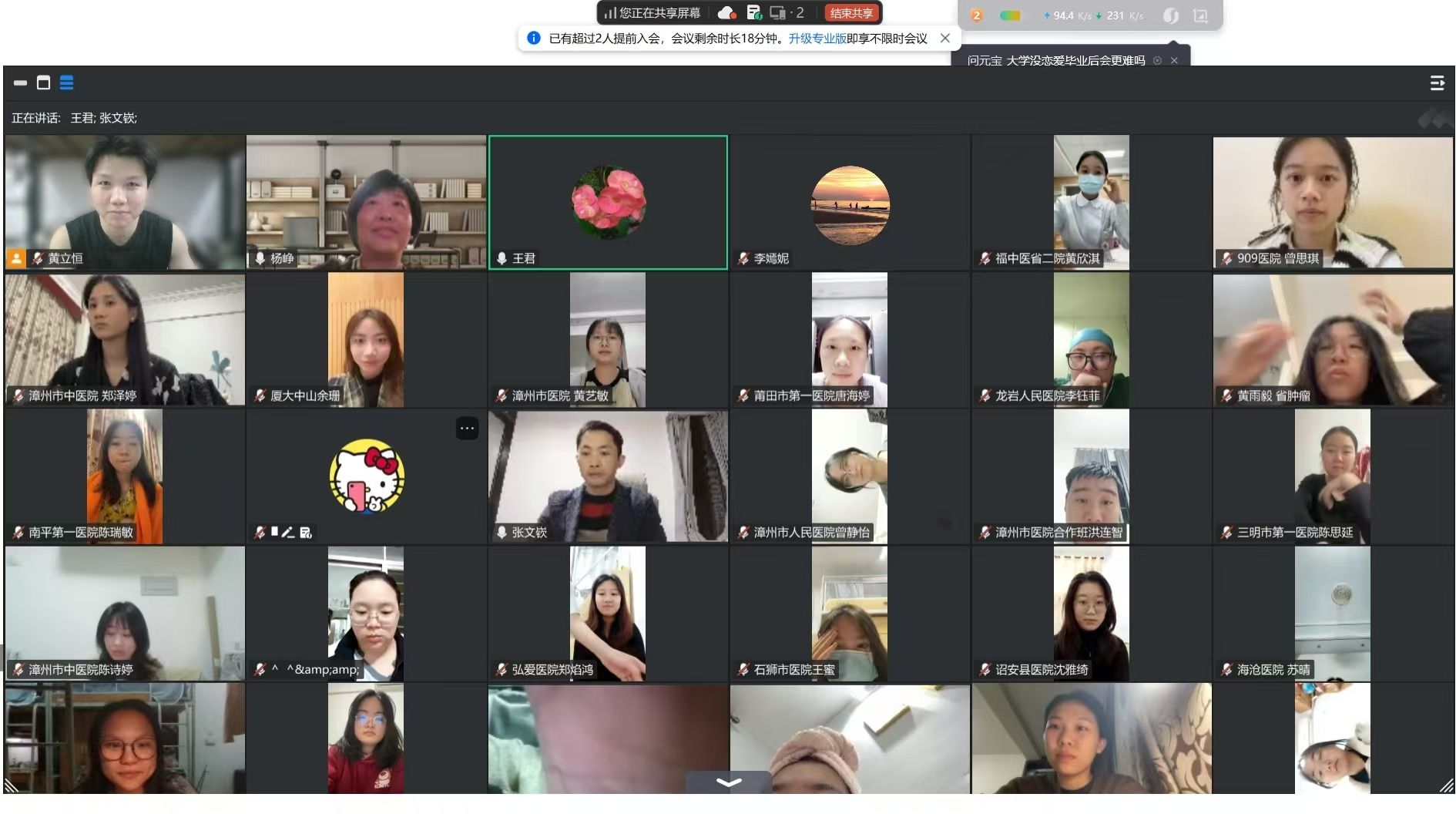Switch to single window layout view
Image resolution: width=1456 pixels, height=814 pixels.
[44, 82]
